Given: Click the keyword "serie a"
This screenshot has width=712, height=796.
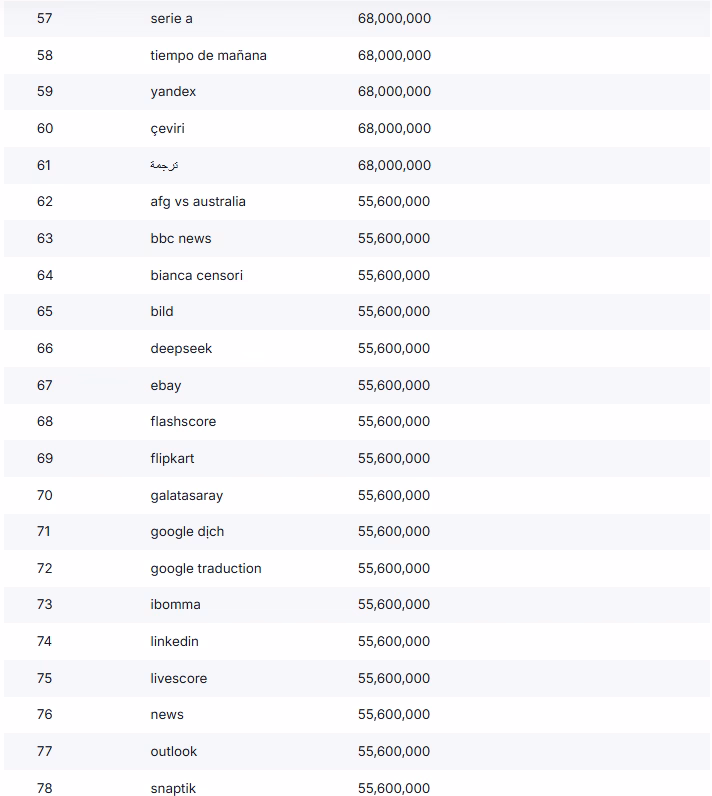Looking at the screenshot, I should [172, 18].
